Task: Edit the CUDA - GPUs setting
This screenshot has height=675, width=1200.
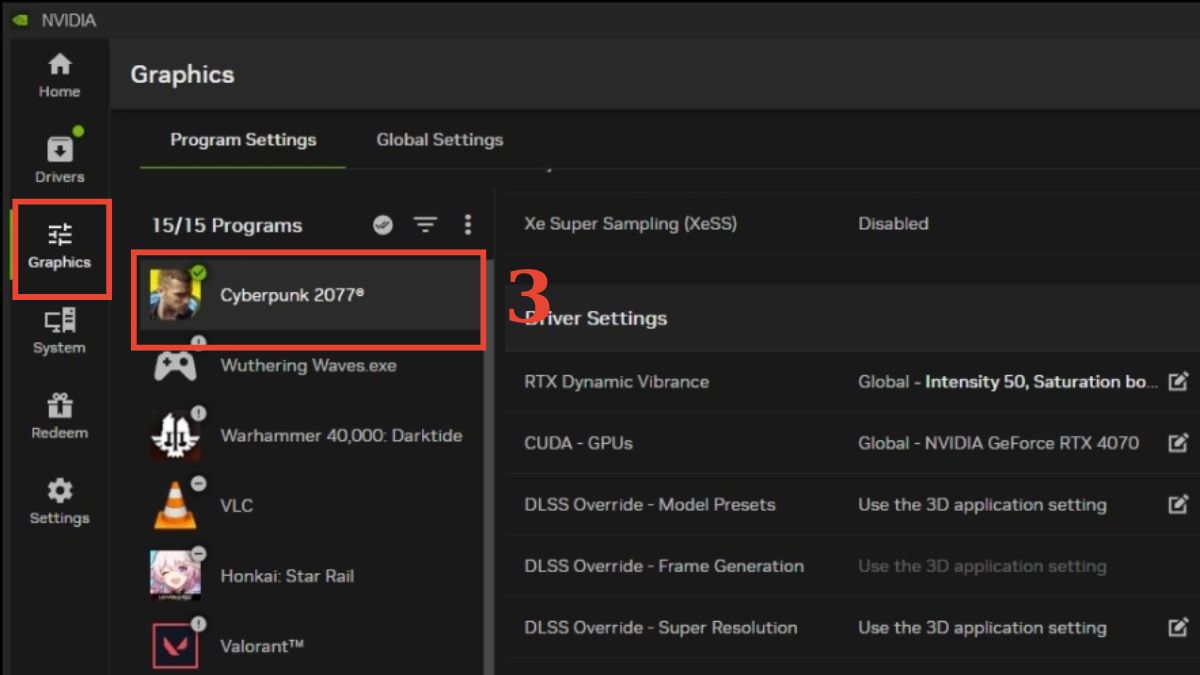Action: 1178,442
